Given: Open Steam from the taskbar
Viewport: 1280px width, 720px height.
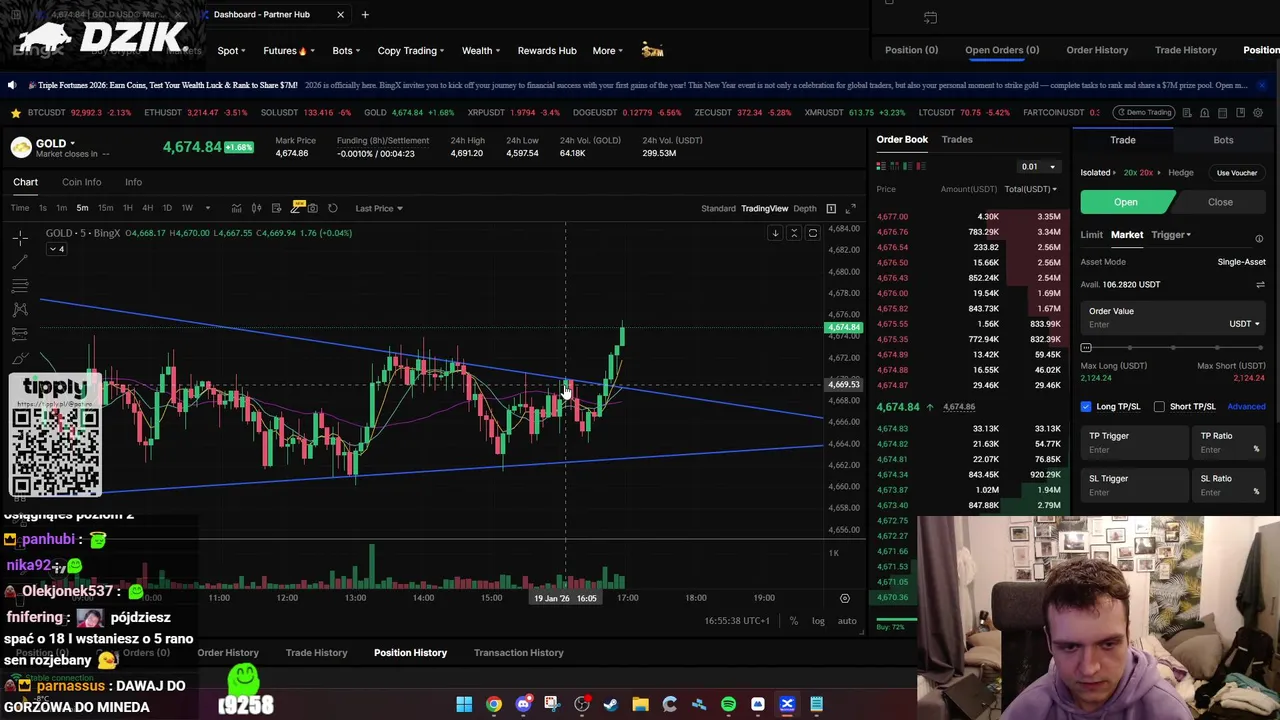Looking at the screenshot, I should pos(611,704).
